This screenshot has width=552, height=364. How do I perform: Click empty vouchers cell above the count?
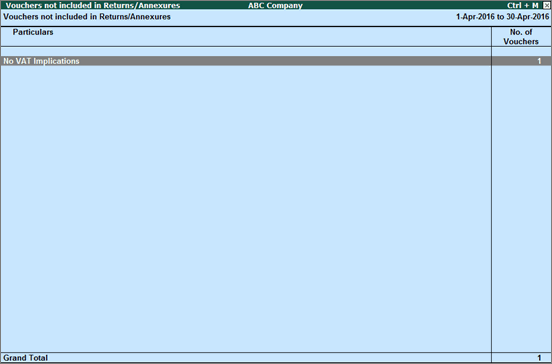522,51
